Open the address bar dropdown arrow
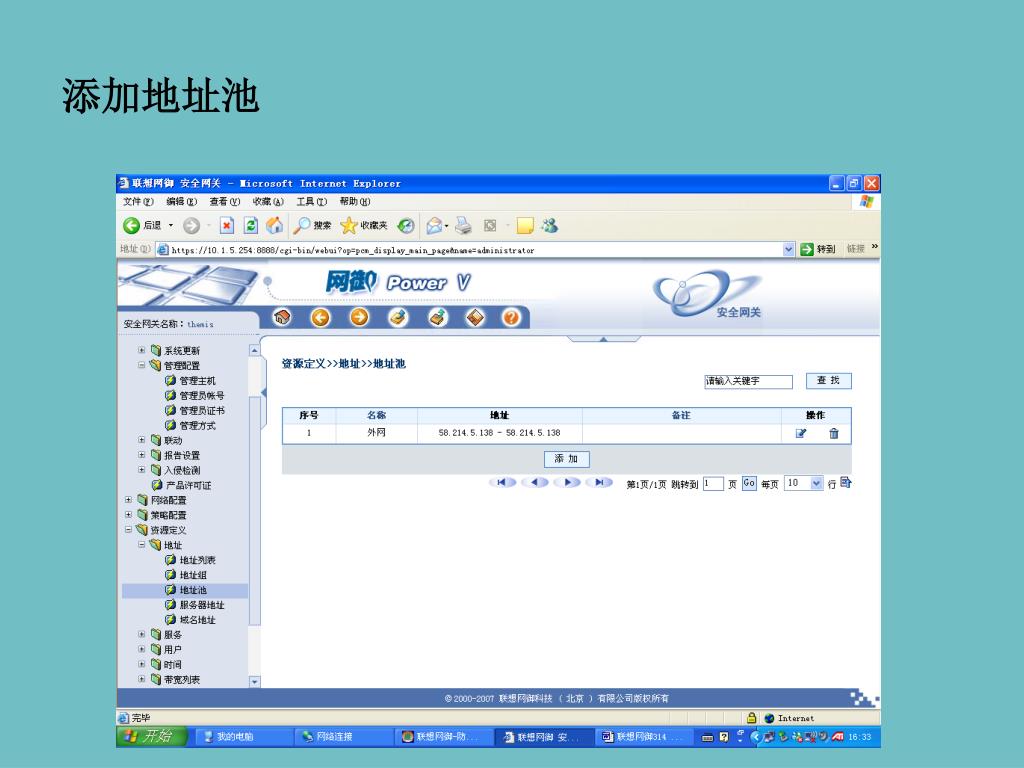This screenshot has height=768, width=1024. click(x=788, y=249)
